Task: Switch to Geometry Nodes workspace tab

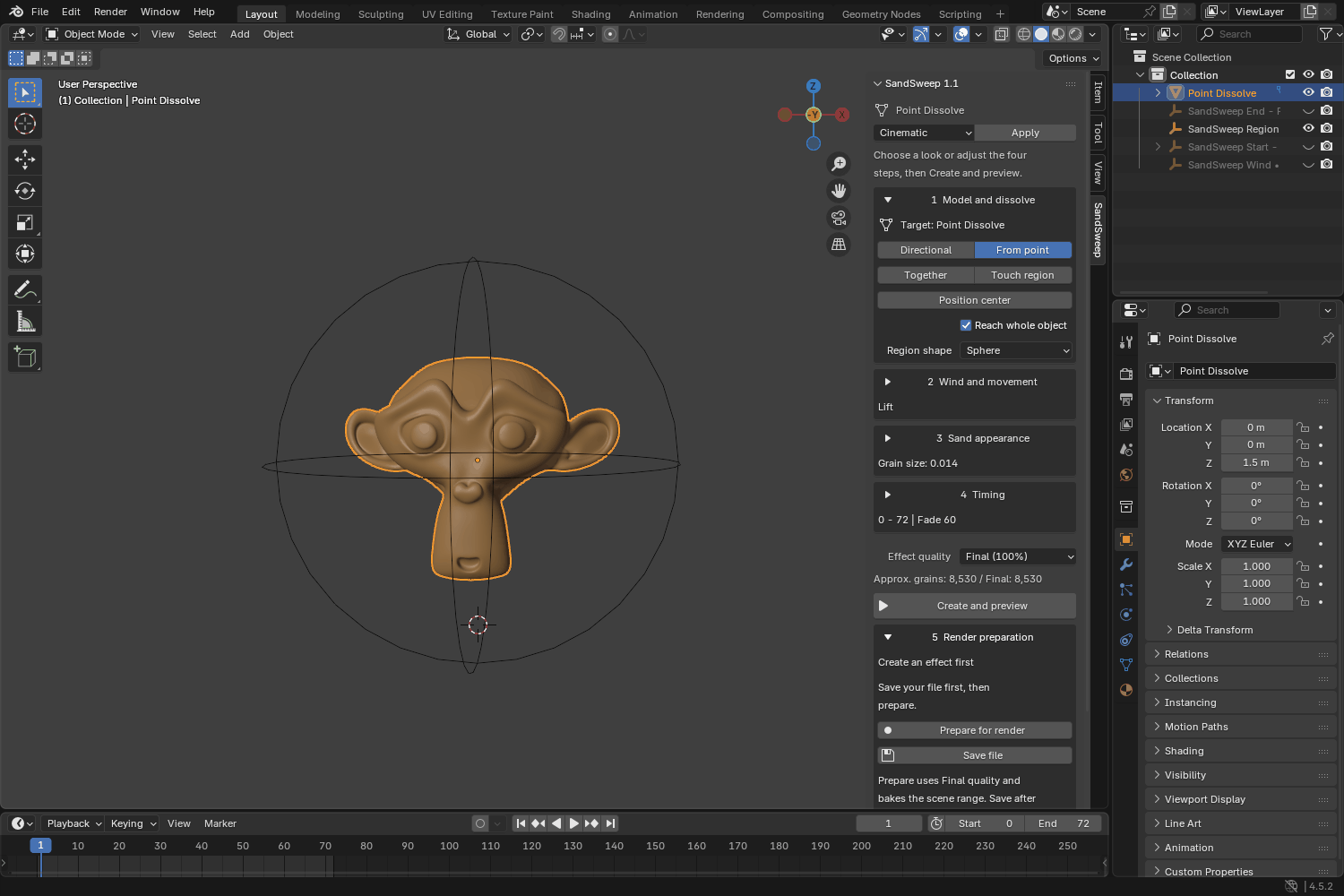Action: (881, 14)
